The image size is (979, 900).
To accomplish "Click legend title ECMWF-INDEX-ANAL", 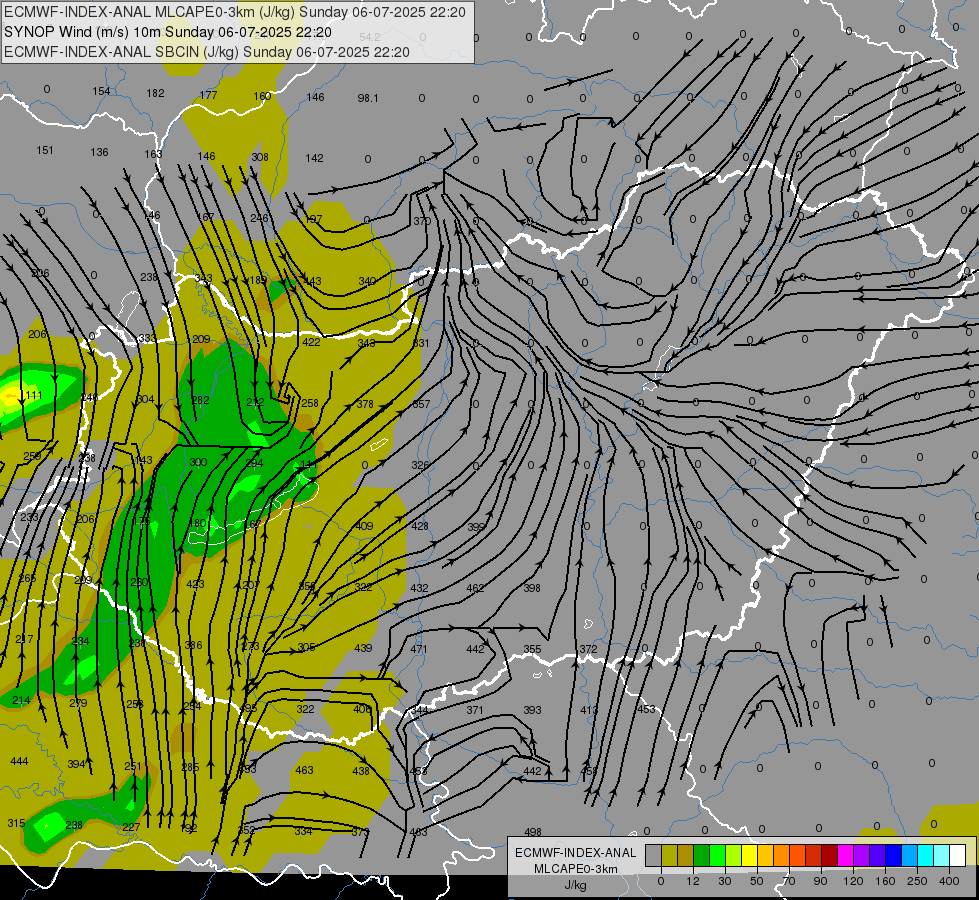I will 576,853.
